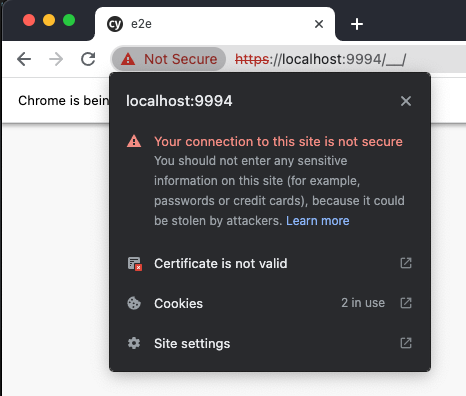Screen dimensions: 466x396
Task: Click the forward navigation arrow
Action: pyautogui.click(x=56, y=59)
